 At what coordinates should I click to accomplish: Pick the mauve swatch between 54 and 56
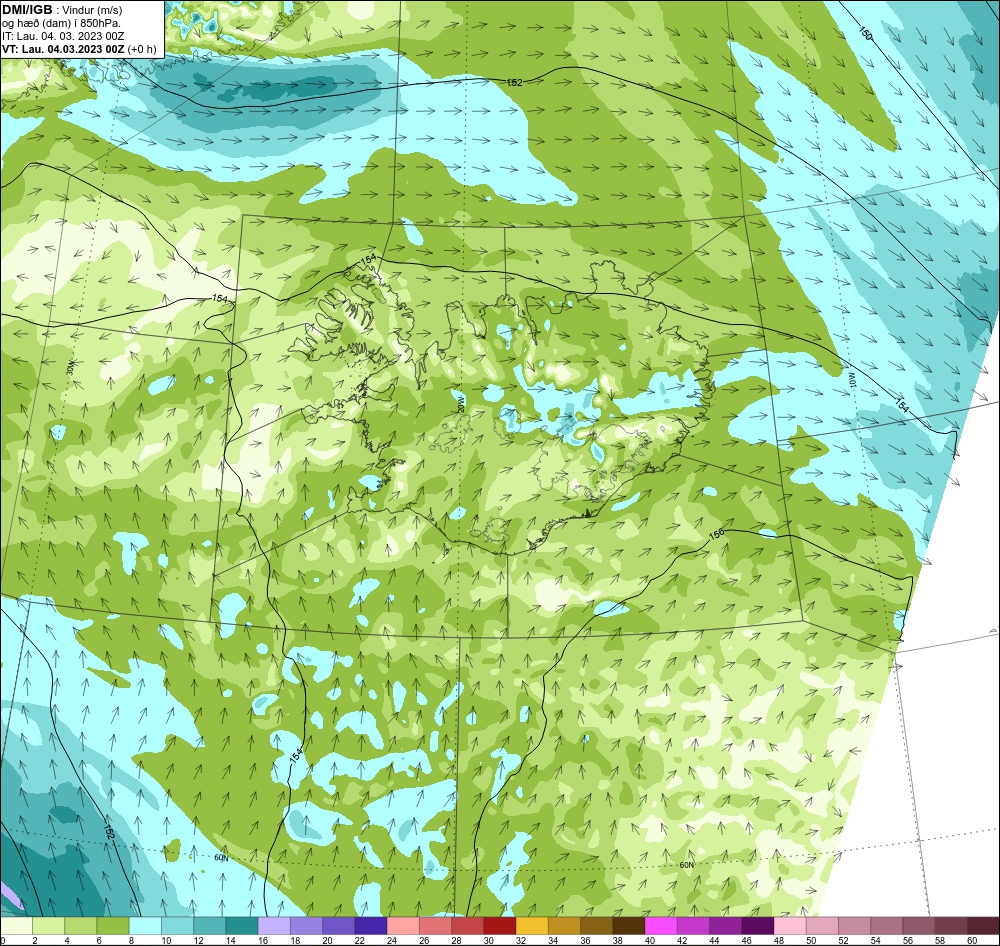887,925
